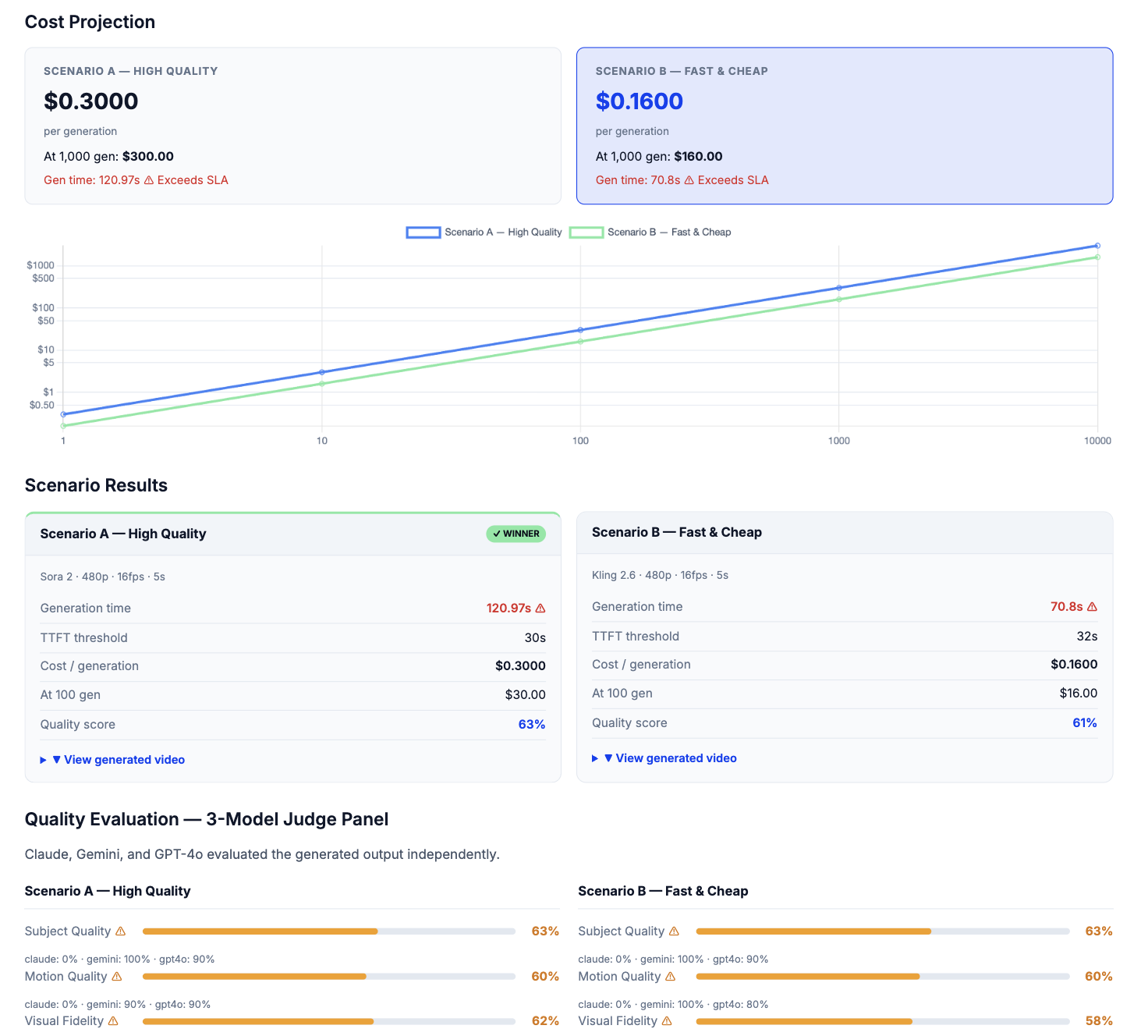
Task: Click the 63% Quality score in Scenario A results
Action: (532, 724)
